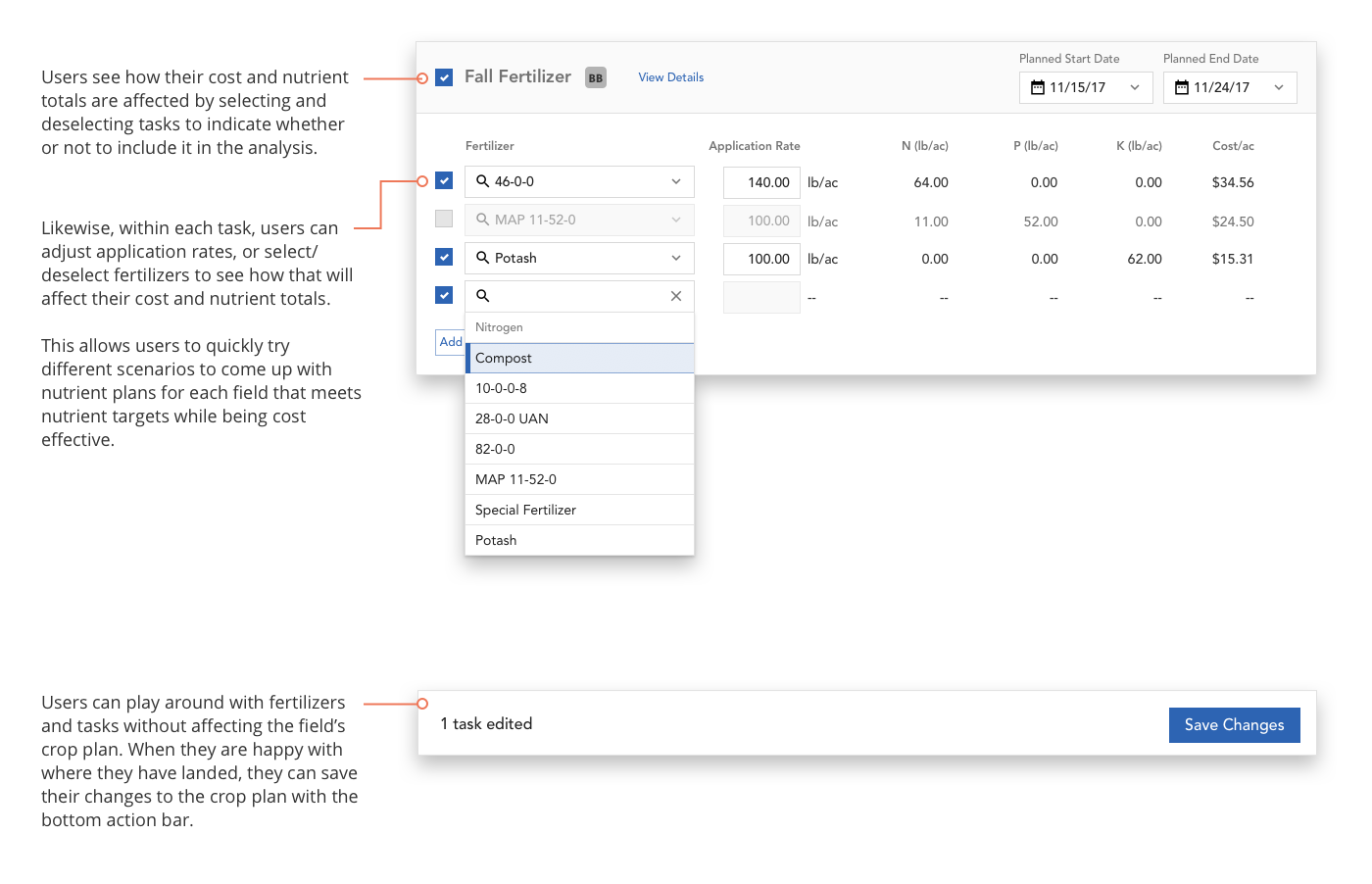Image resolution: width=1372 pixels, height=884 pixels.
Task: Click the Potash 100.00 application rate field
Action: [761, 259]
